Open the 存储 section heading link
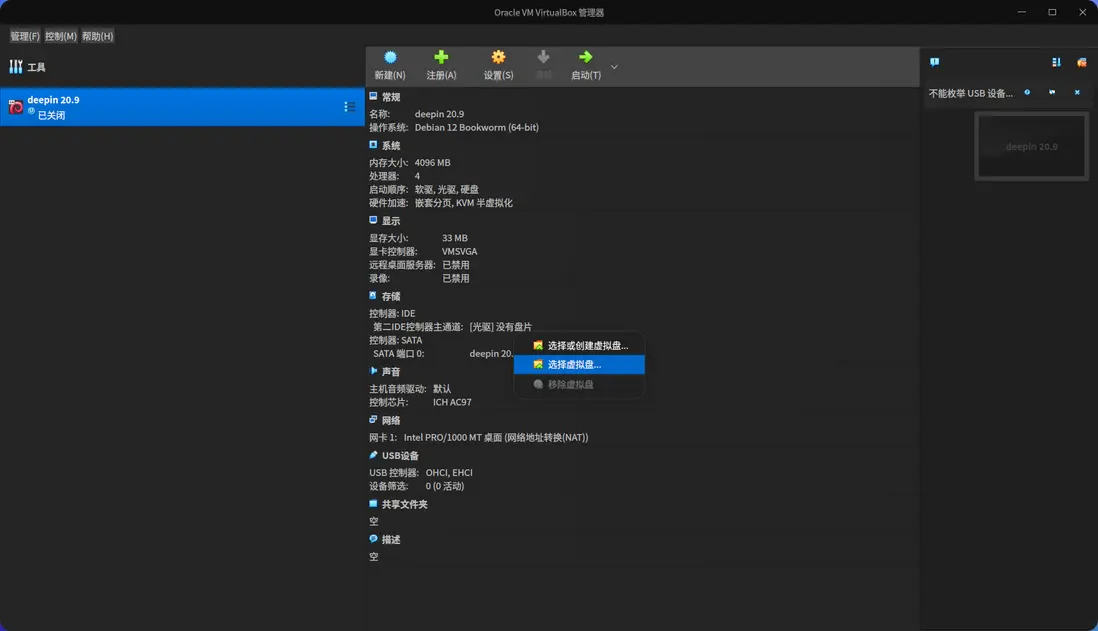The width and height of the screenshot is (1098, 631). pyautogui.click(x=391, y=296)
